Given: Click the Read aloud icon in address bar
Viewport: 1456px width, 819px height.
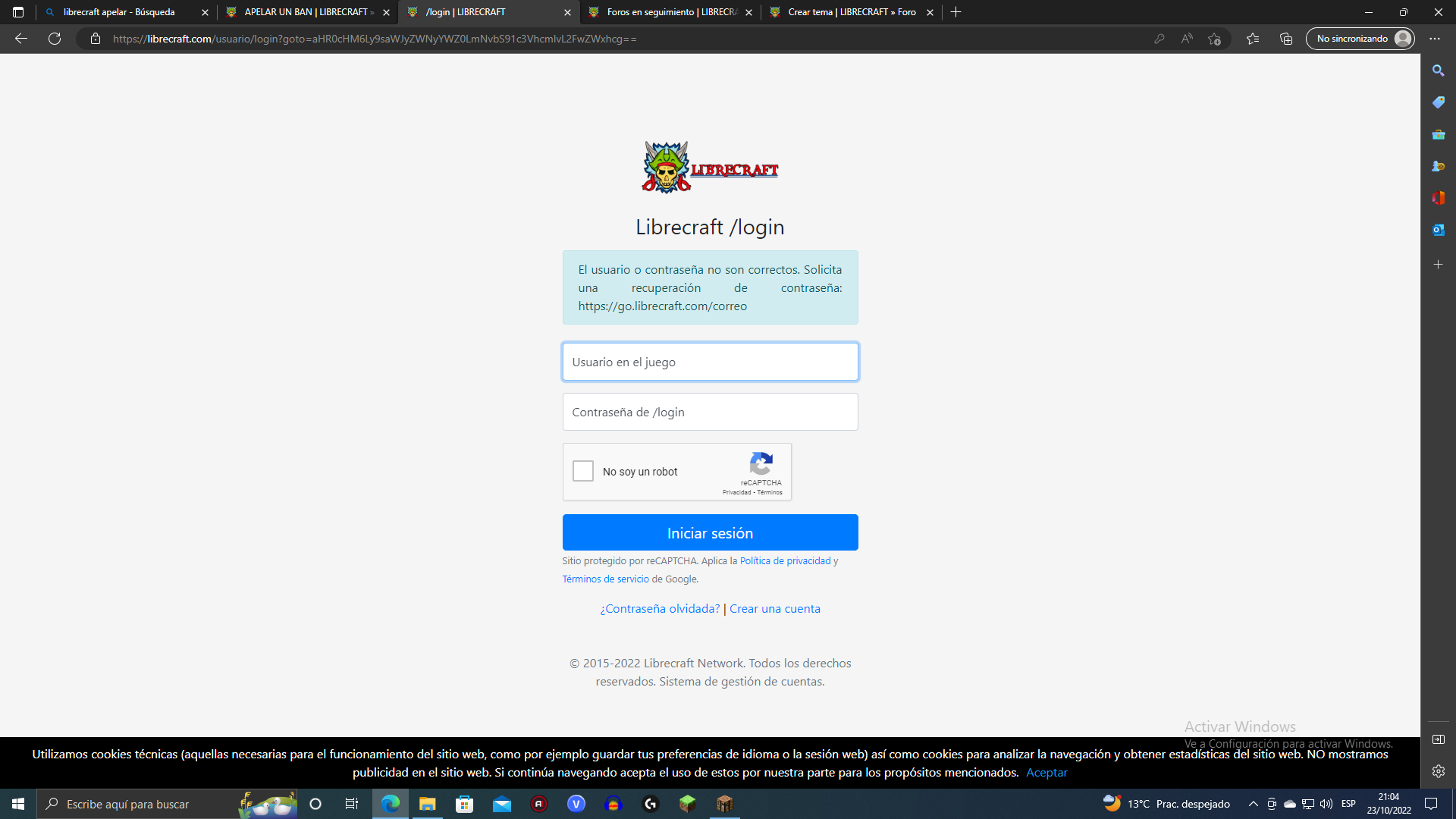Looking at the screenshot, I should pyautogui.click(x=1187, y=39).
